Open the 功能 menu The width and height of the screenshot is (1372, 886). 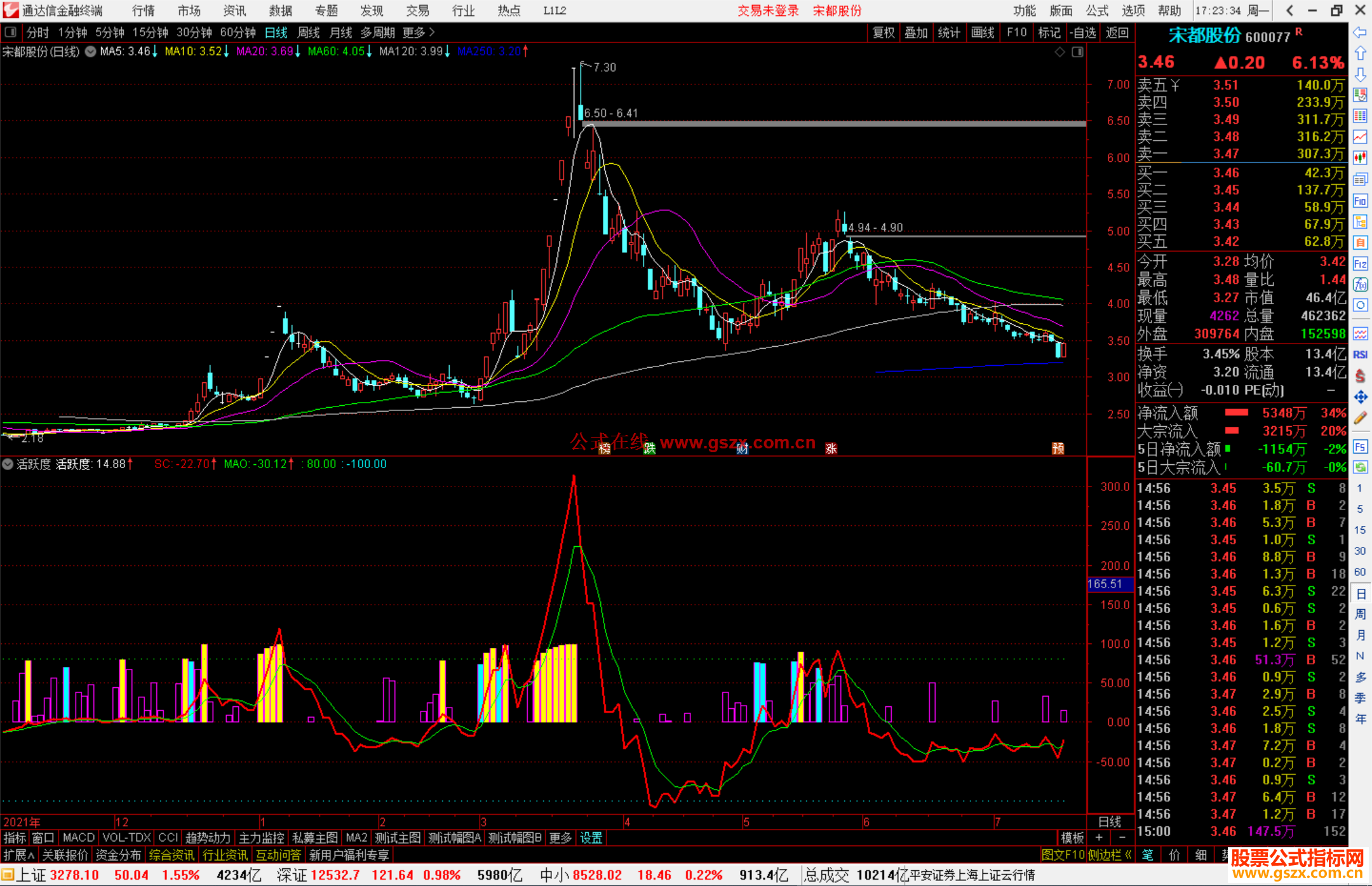[x=1025, y=11]
